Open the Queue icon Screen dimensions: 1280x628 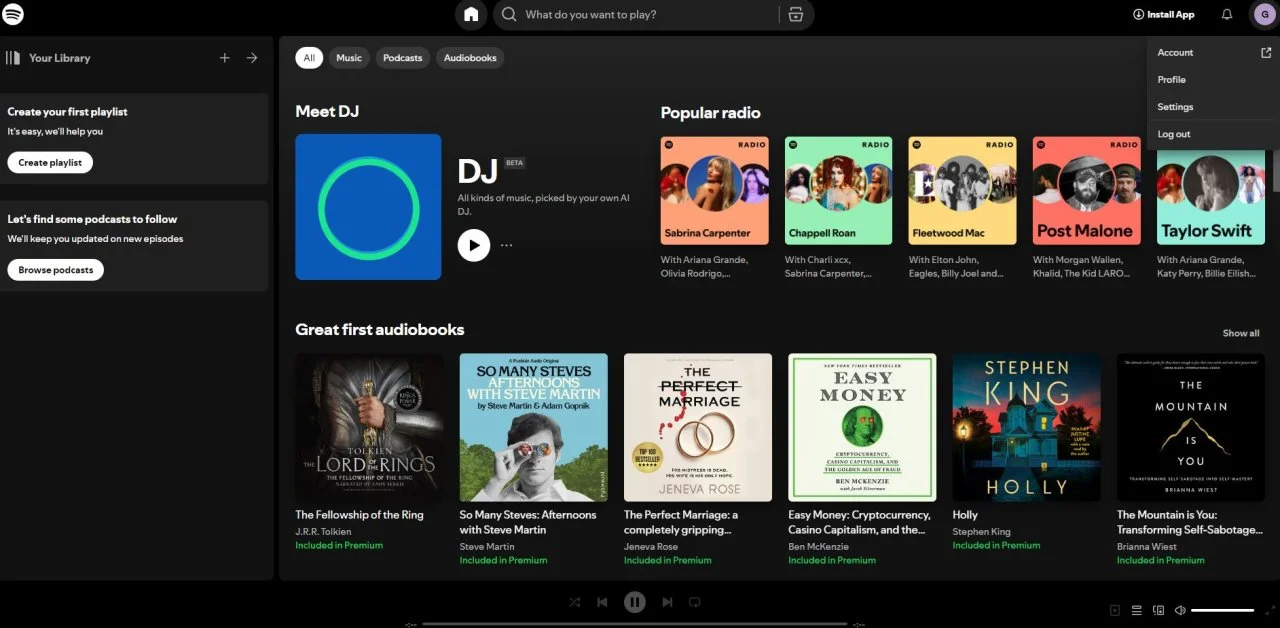pos(1137,610)
